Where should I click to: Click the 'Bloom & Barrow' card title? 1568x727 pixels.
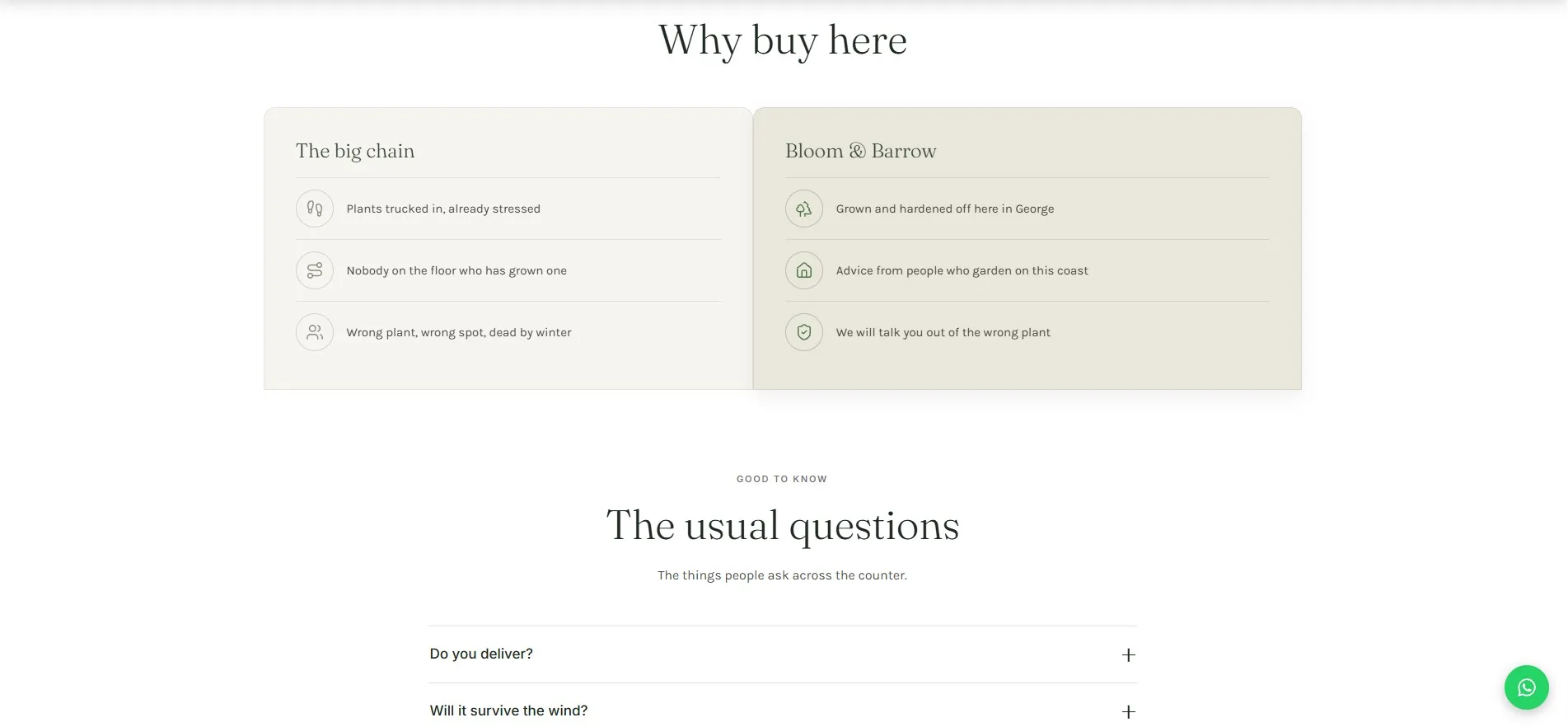click(861, 151)
